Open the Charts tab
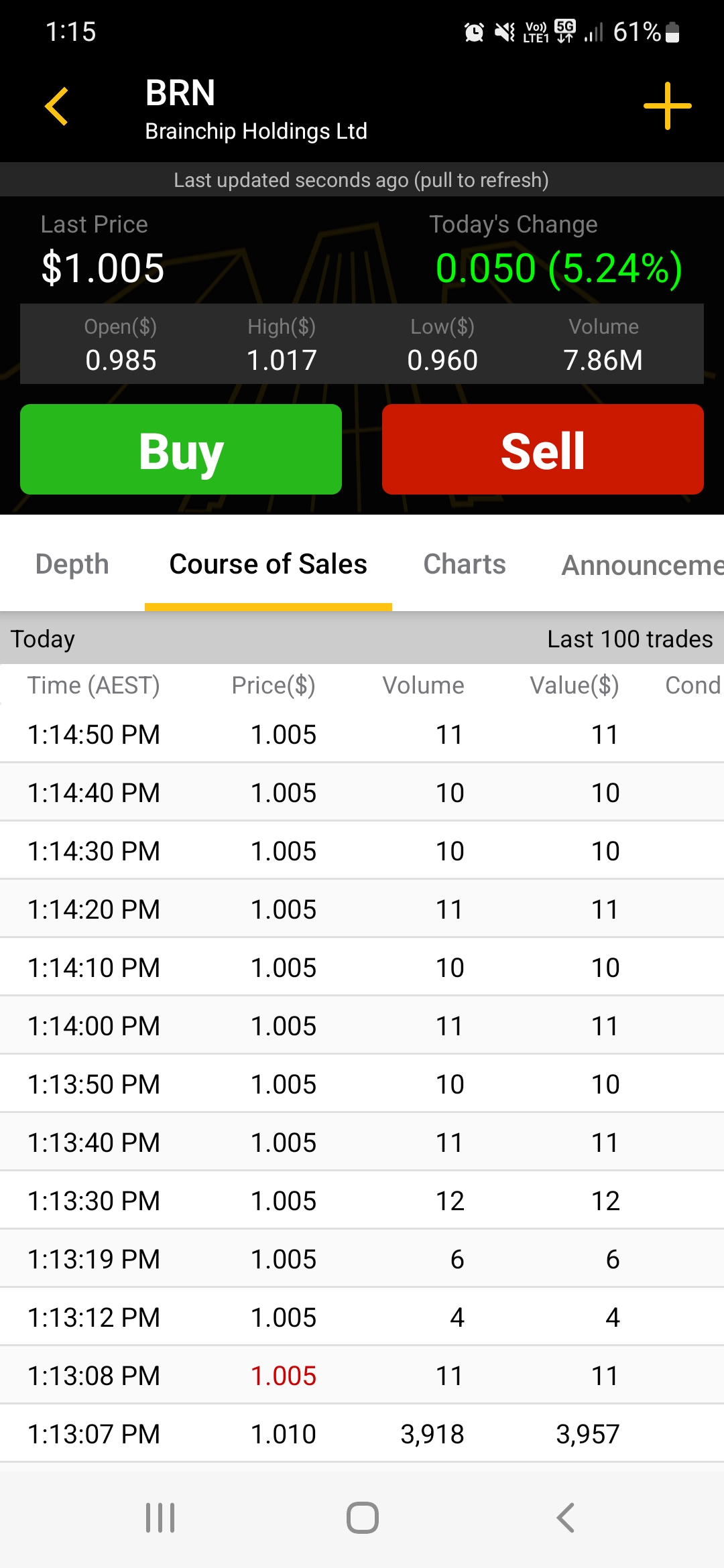Viewport: 724px width, 1568px height. (465, 564)
